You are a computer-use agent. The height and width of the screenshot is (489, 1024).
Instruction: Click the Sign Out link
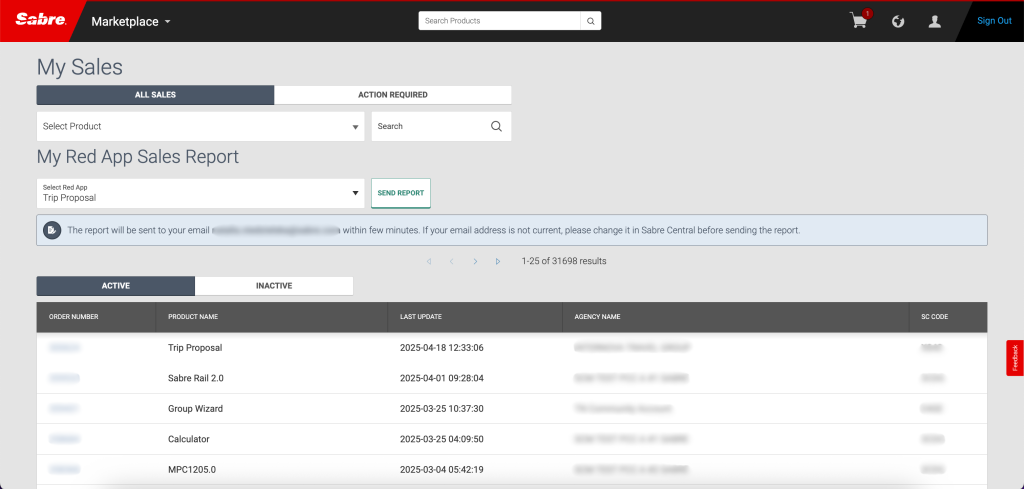pyautogui.click(x=994, y=21)
